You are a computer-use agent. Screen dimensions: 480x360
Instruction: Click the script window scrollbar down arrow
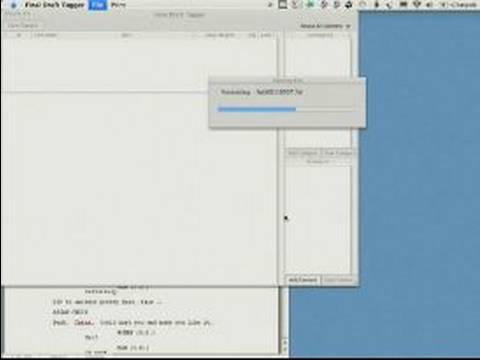click(x=285, y=349)
